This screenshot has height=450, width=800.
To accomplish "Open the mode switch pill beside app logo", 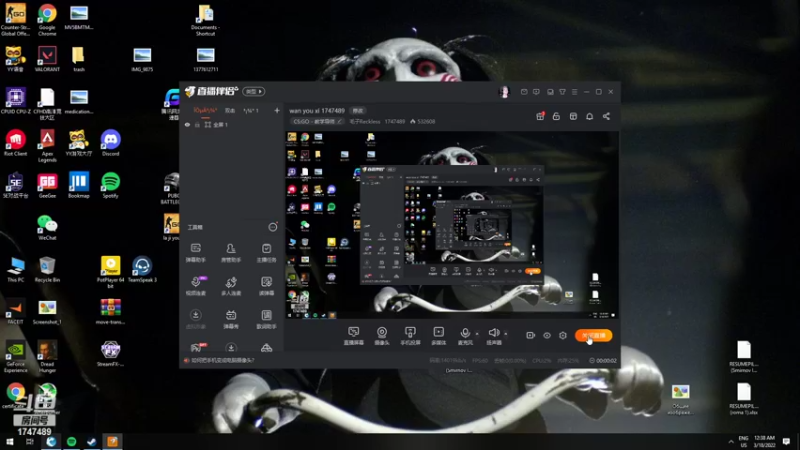I will (254, 91).
